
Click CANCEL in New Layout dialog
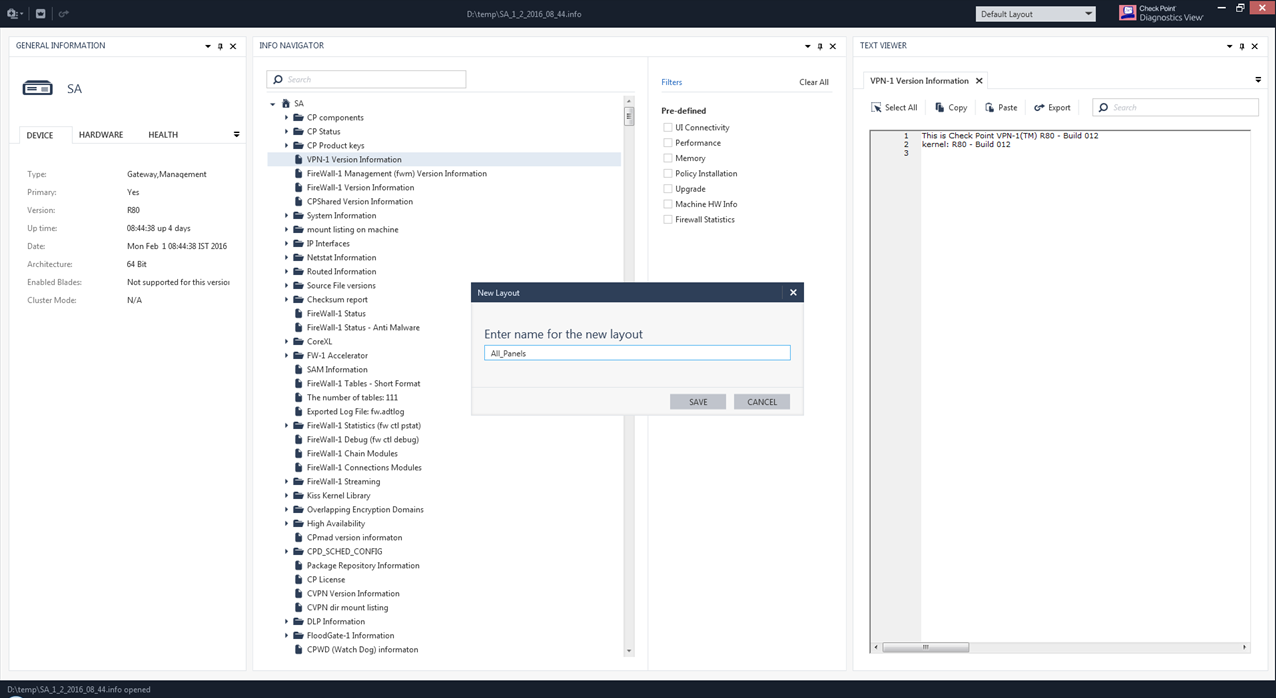pos(762,402)
